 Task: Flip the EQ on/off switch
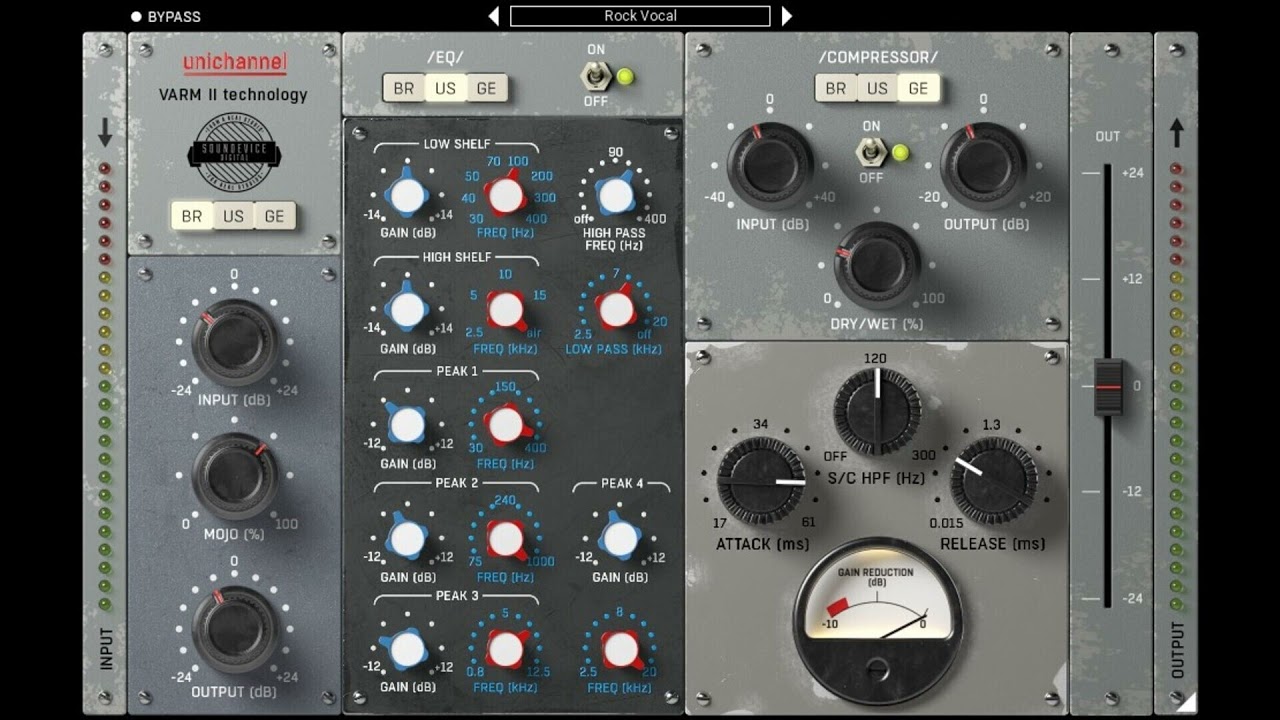pyautogui.click(x=598, y=76)
